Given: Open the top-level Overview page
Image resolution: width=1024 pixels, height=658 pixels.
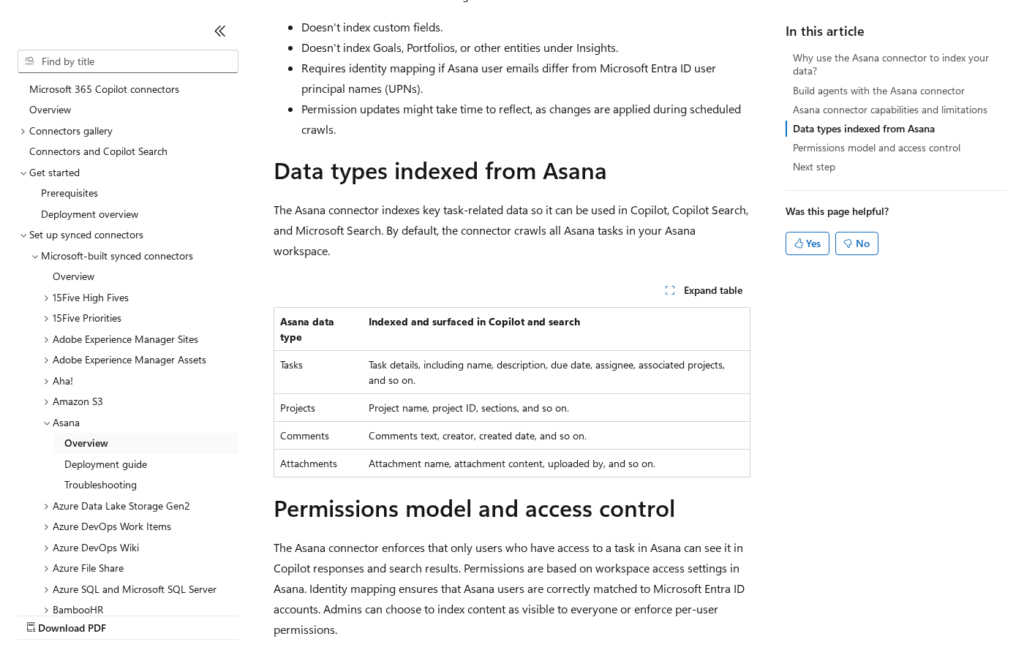Looking at the screenshot, I should pyautogui.click(x=50, y=110).
